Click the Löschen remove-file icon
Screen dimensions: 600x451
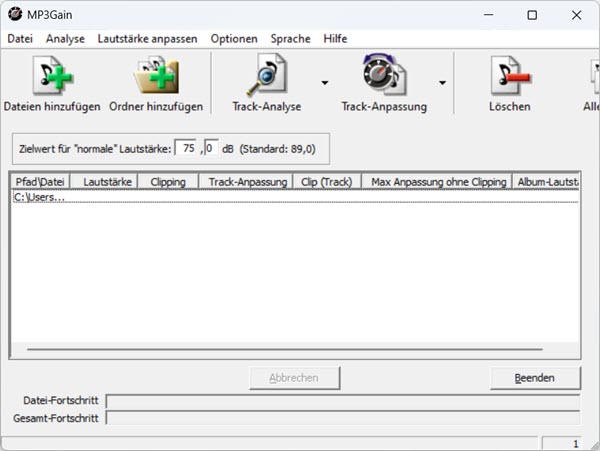pyautogui.click(x=510, y=75)
